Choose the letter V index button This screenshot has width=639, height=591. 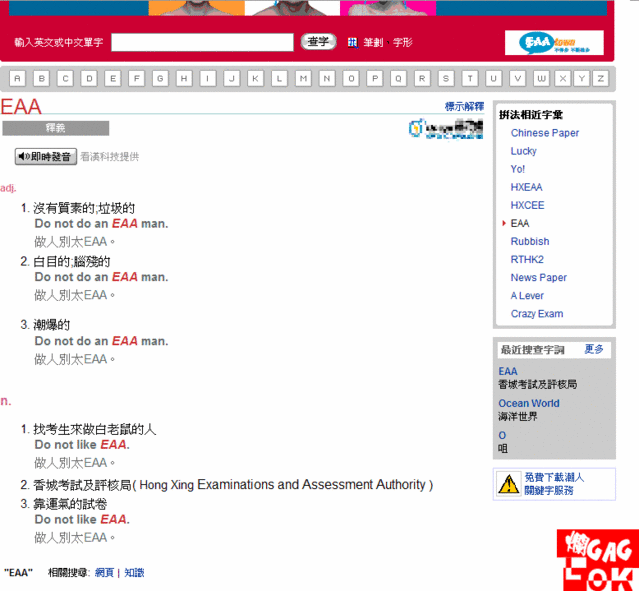click(518, 78)
